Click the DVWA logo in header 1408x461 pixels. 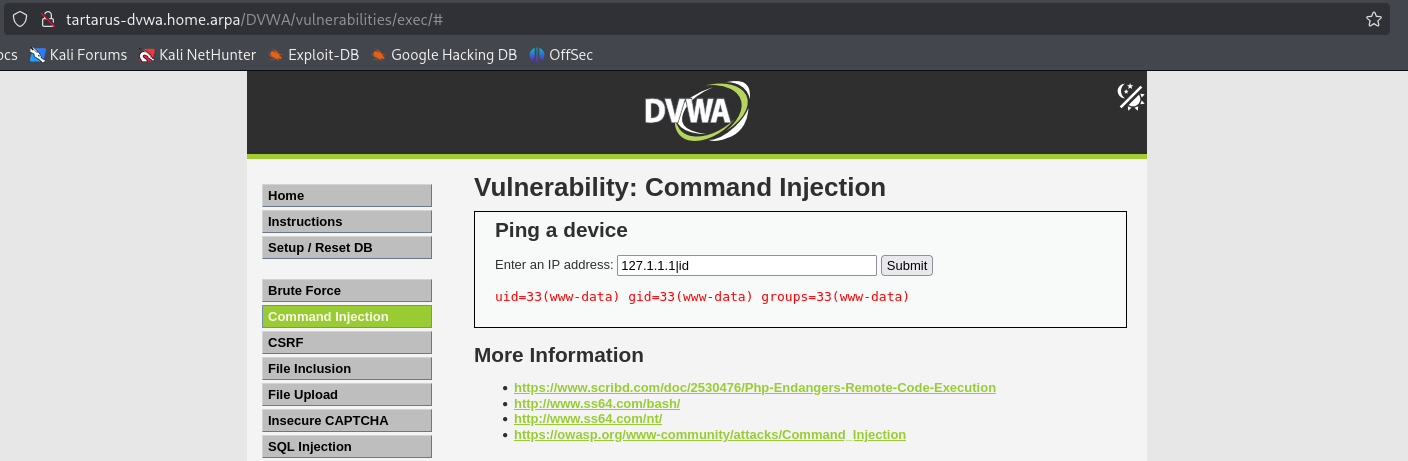[696, 111]
